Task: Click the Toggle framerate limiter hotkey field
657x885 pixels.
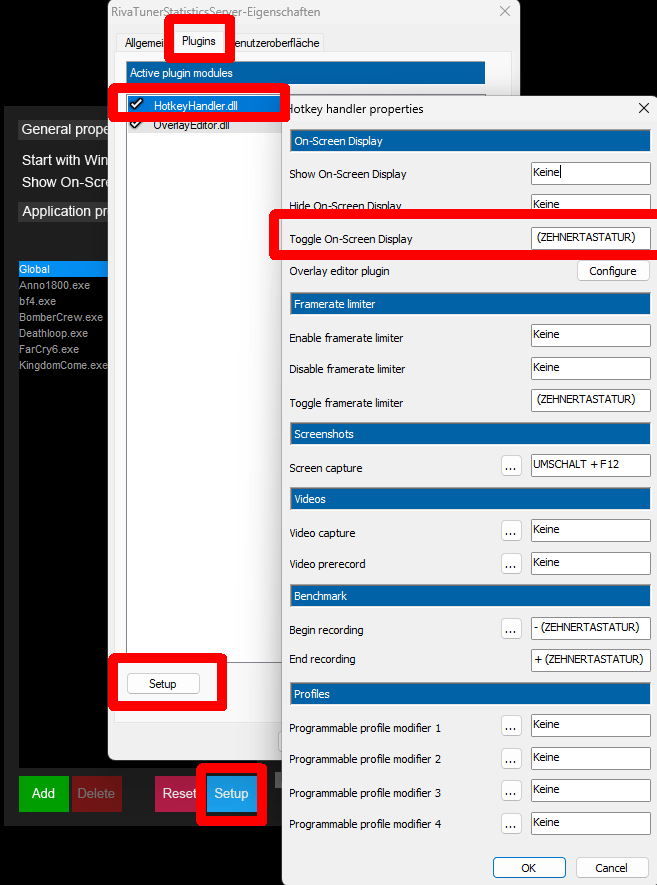Action: pos(590,400)
